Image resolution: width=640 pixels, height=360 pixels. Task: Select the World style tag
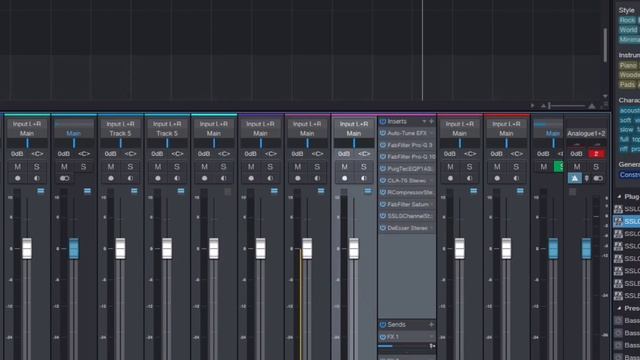click(x=628, y=30)
